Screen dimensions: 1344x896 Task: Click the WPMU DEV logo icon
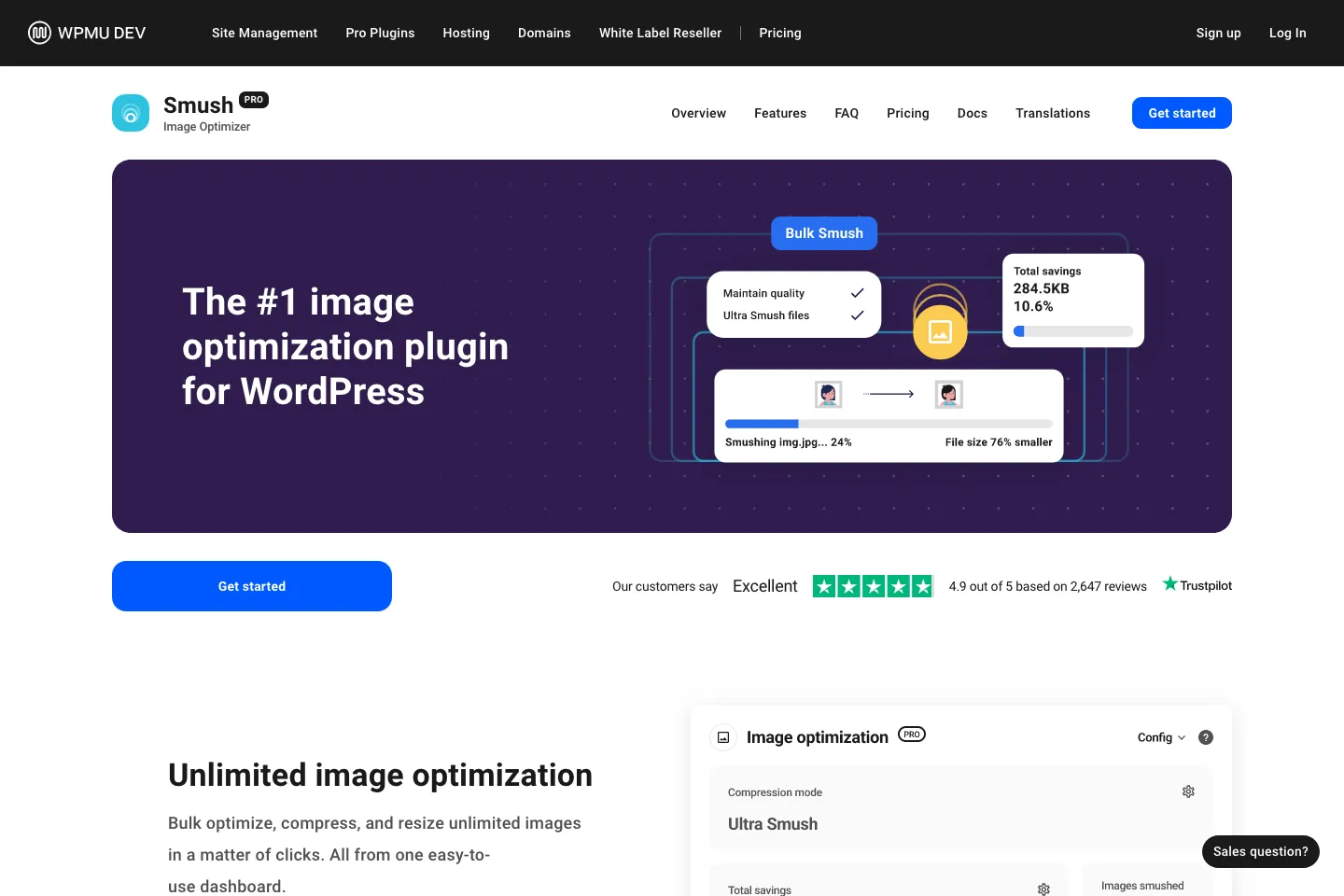[x=39, y=33]
